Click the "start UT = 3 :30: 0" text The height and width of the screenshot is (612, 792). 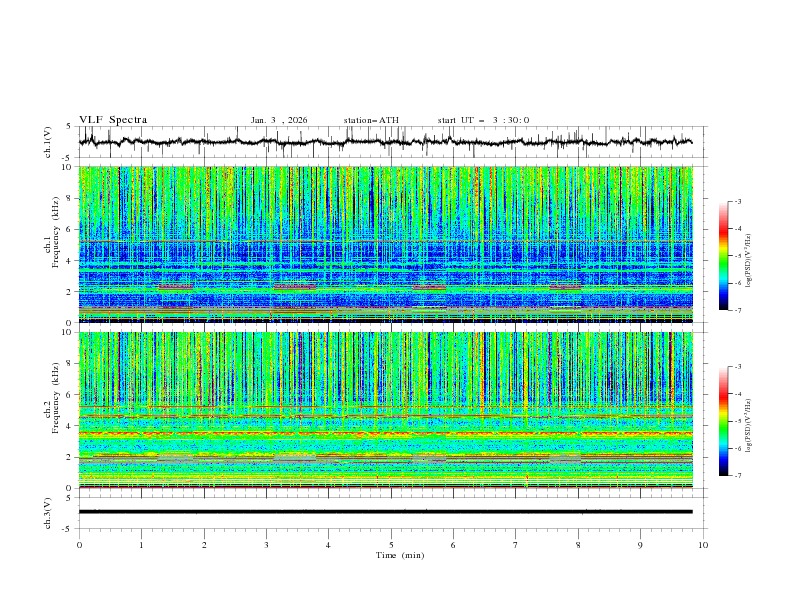point(483,120)
